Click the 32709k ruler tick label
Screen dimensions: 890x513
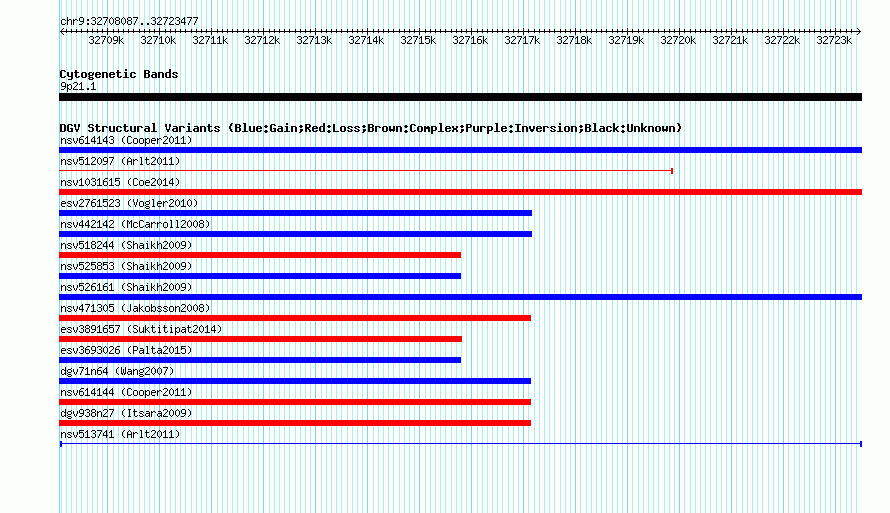click(x=106, y=40)
